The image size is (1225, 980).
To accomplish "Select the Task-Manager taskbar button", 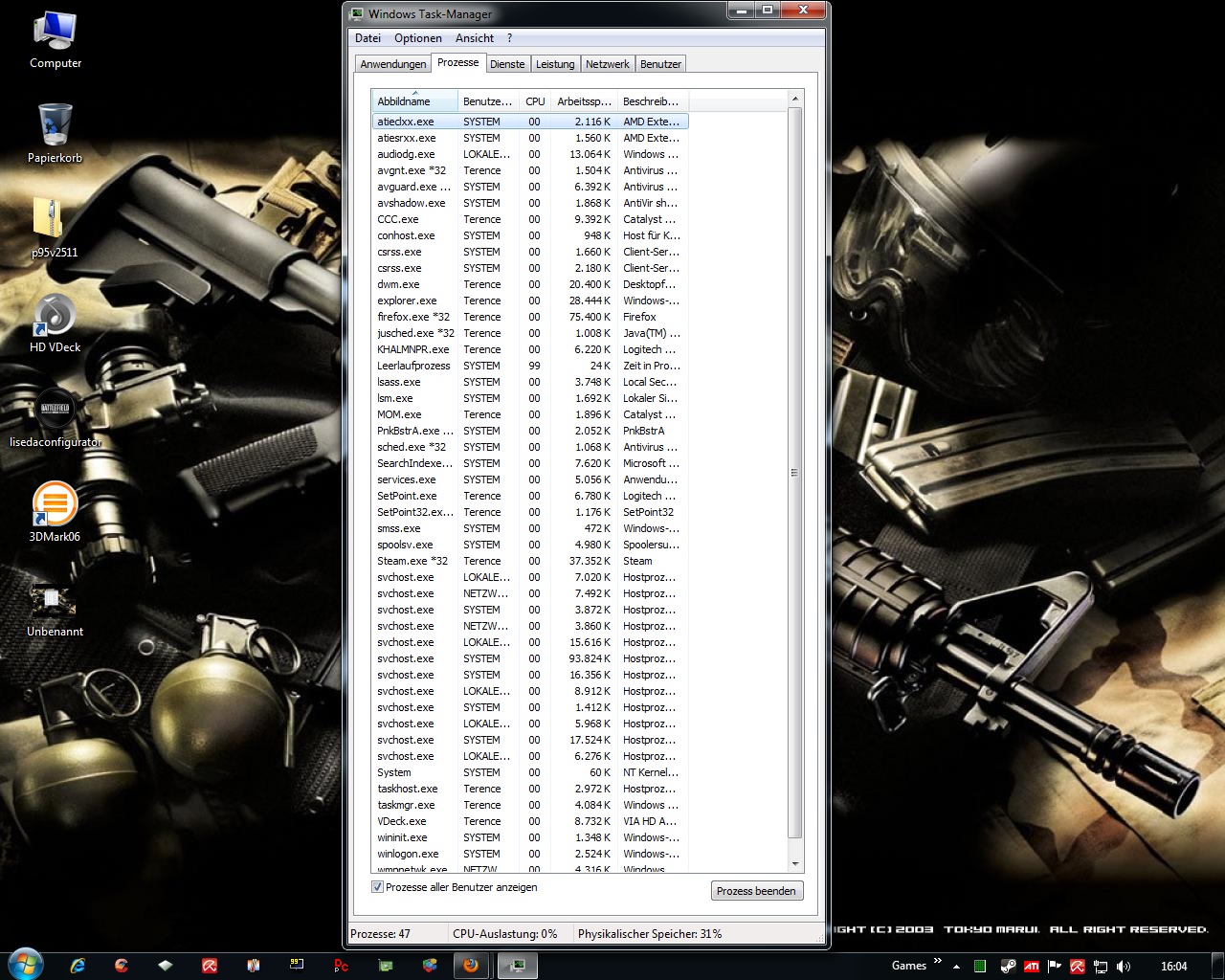I will (x=517, y=966).
